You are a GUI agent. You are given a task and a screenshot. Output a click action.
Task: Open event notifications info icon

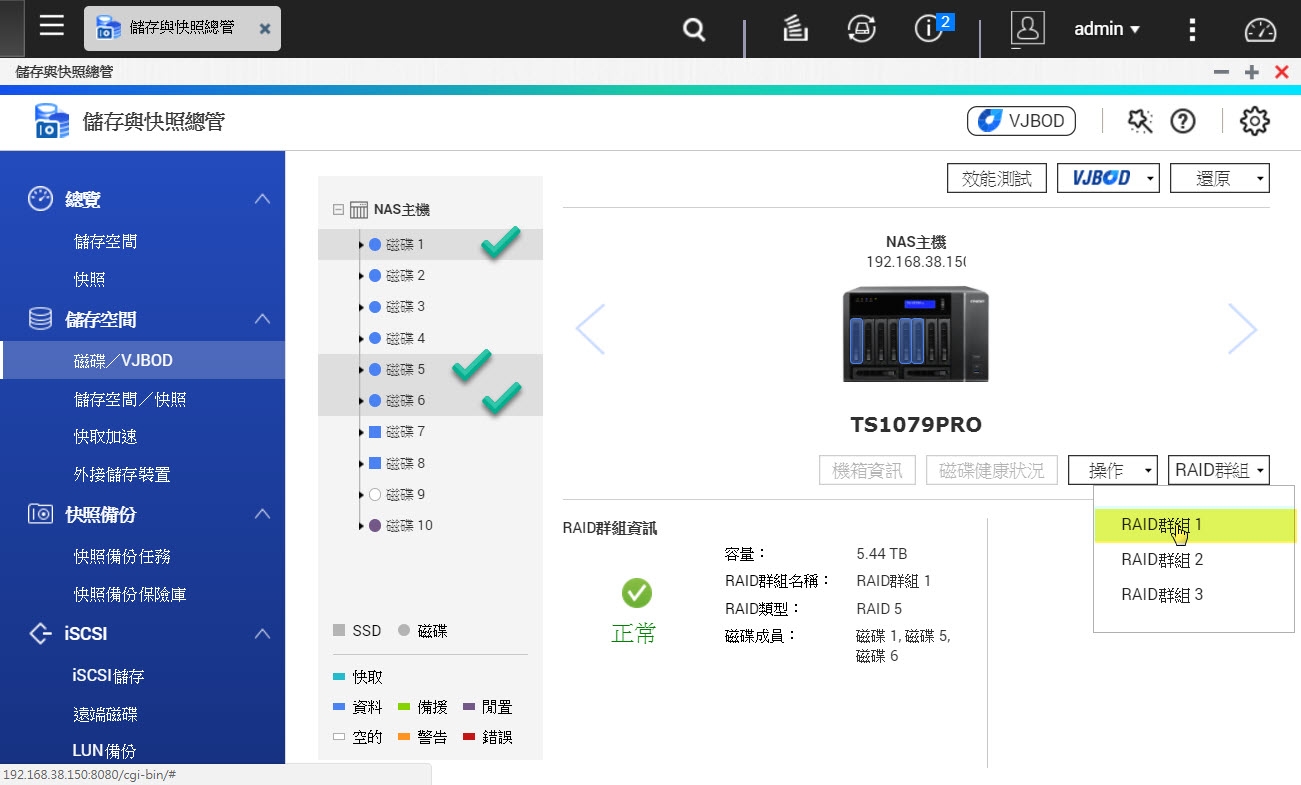(x=928, y=30)
